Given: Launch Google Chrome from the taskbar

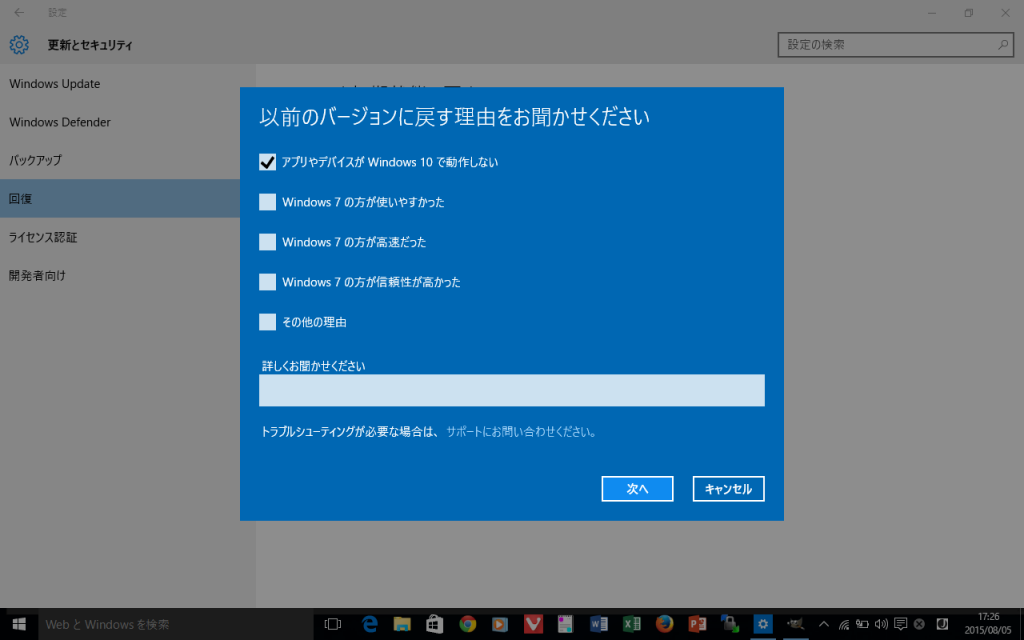Looking at the screenshot, I should pos(468,624).
